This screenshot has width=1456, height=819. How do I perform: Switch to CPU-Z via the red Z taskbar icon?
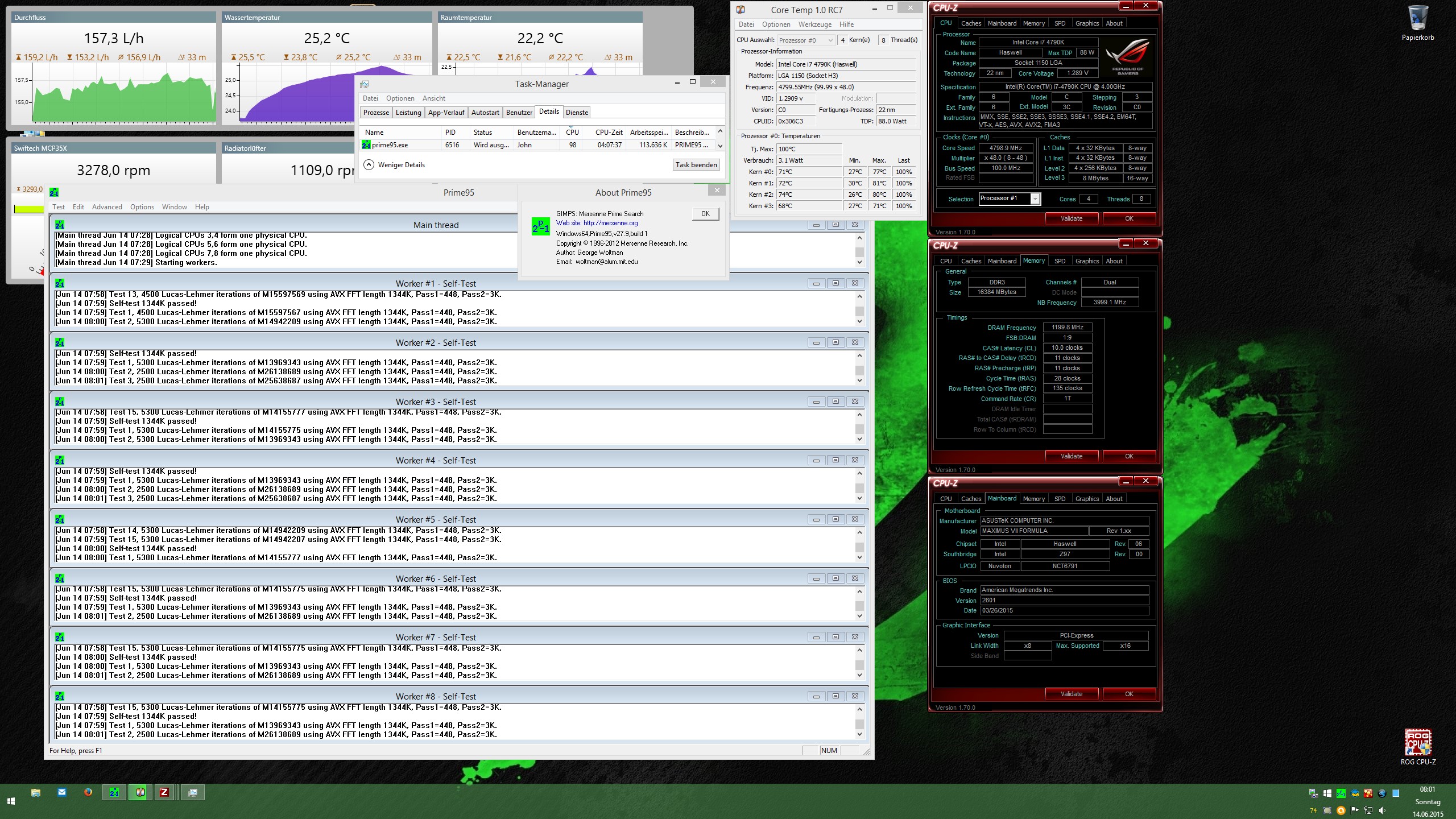click(x=164, y=792)
